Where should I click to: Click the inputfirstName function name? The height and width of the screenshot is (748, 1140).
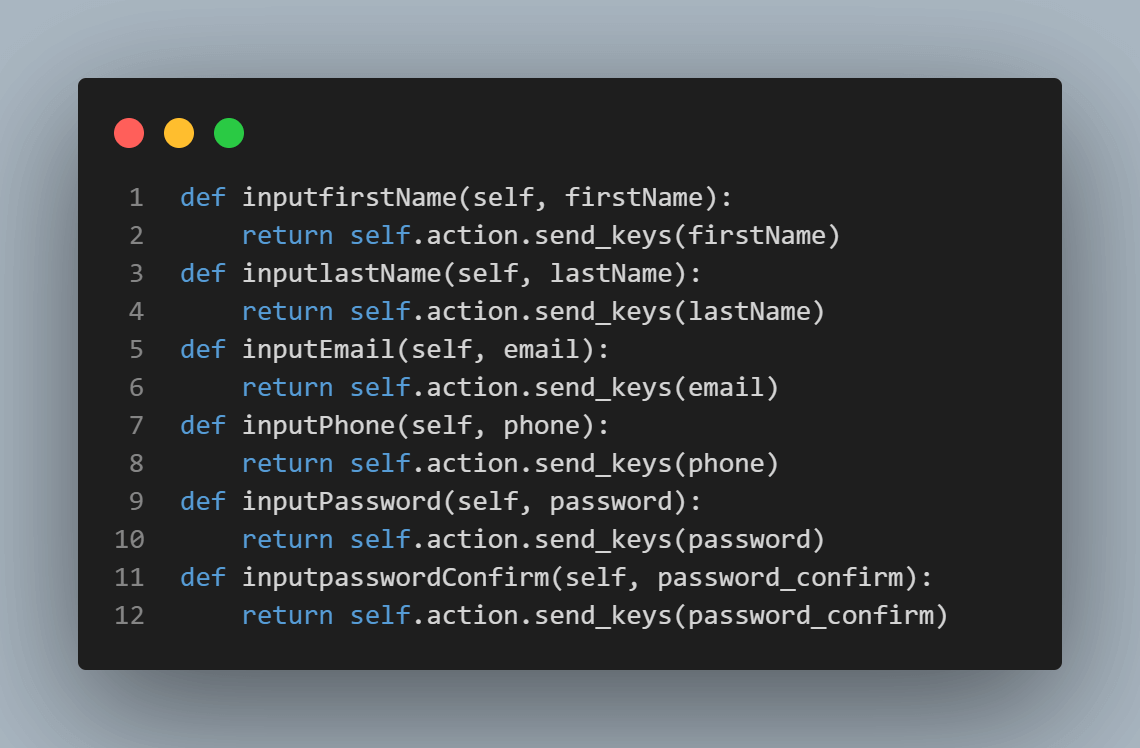tap(349, 198)
